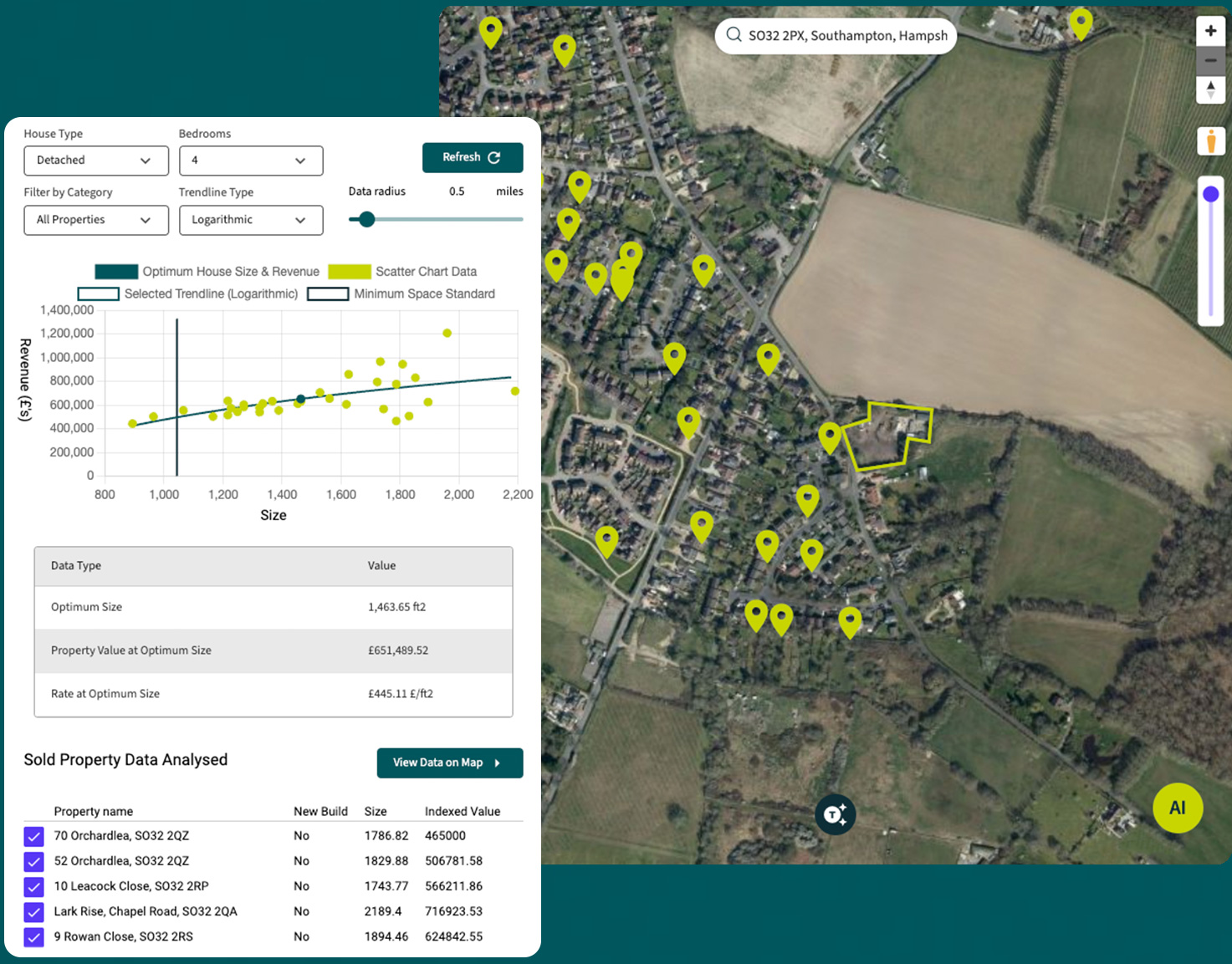Uncheck 9 Rowan Close, SO32 2RS row
The width and height of the screenshot is (1232, 964).
point(33,936)
